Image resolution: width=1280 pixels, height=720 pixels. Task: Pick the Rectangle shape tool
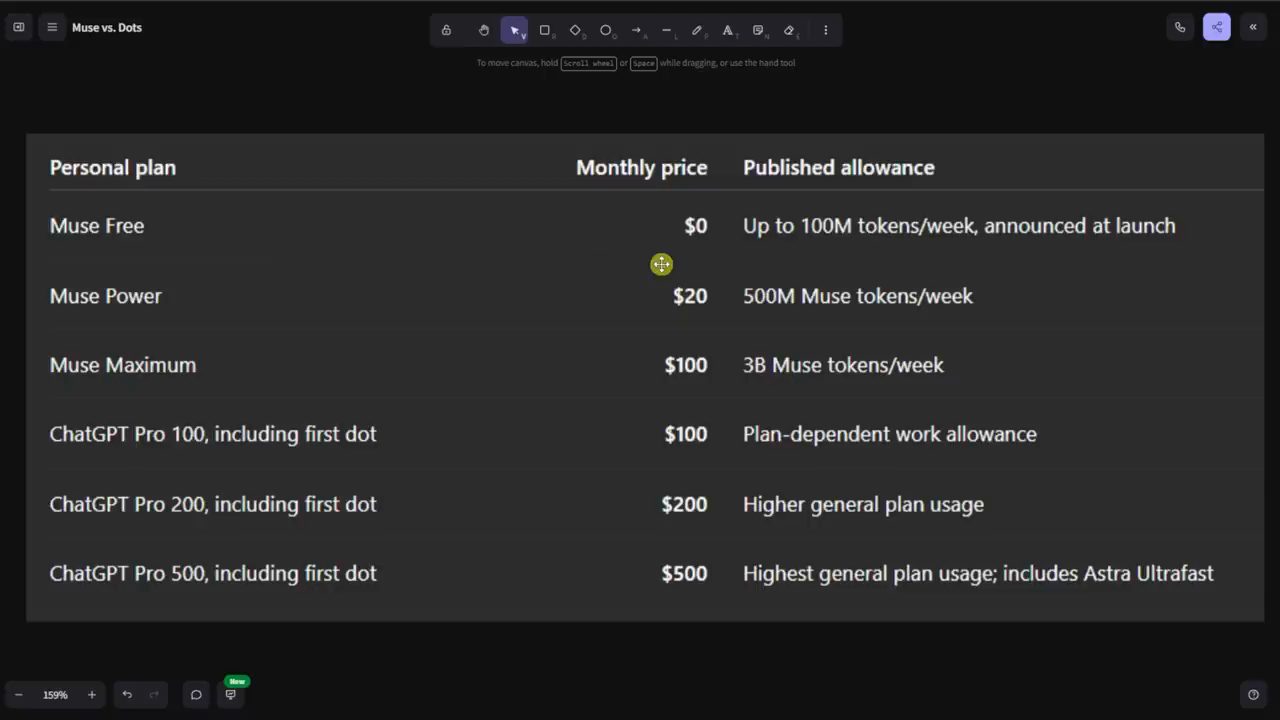pos(545,30)
